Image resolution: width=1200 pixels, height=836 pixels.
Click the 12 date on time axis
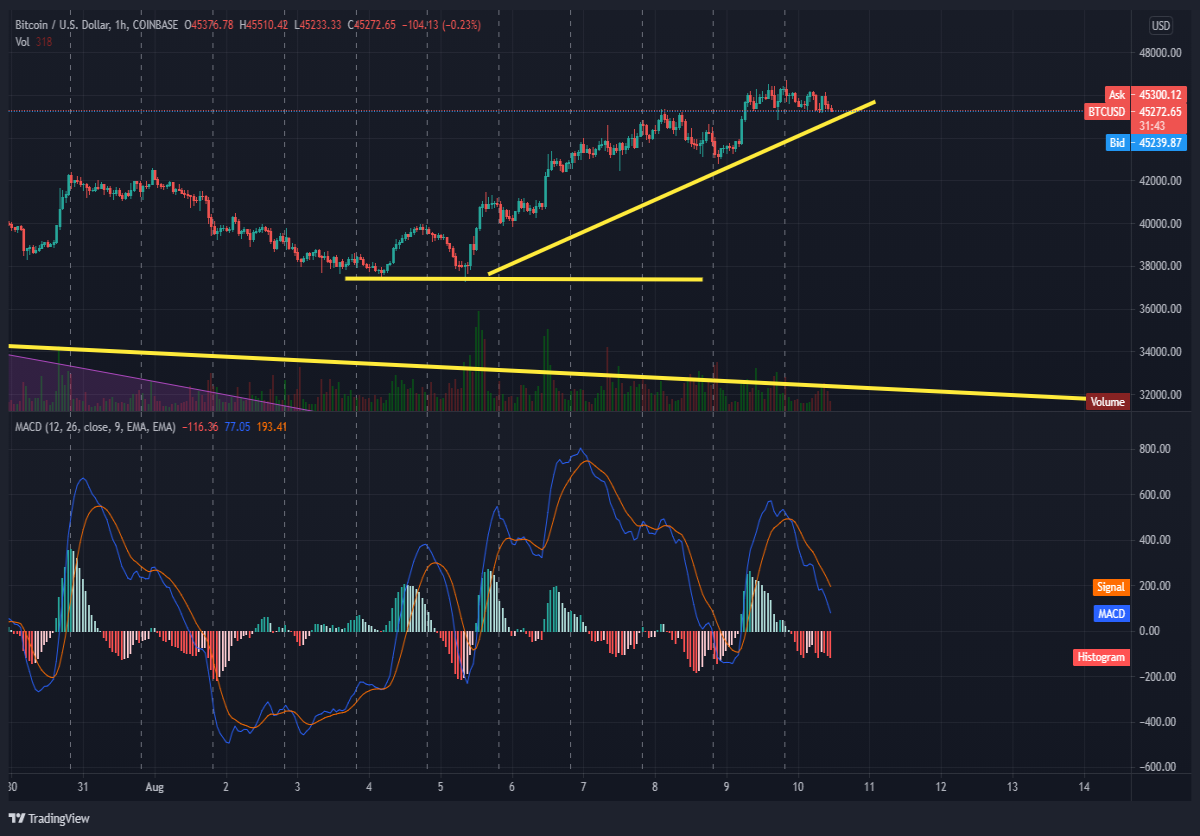click(x=941, y=786)
